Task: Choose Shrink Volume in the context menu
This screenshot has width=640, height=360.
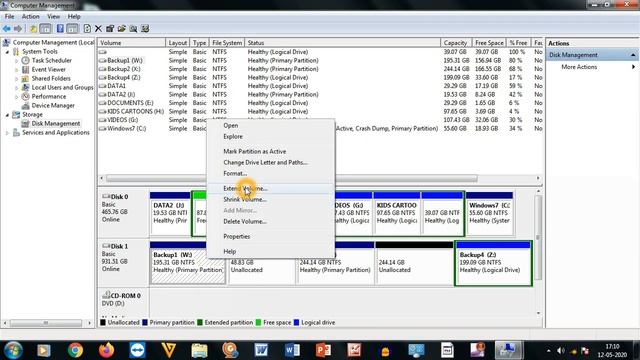Action: [245, 200]
